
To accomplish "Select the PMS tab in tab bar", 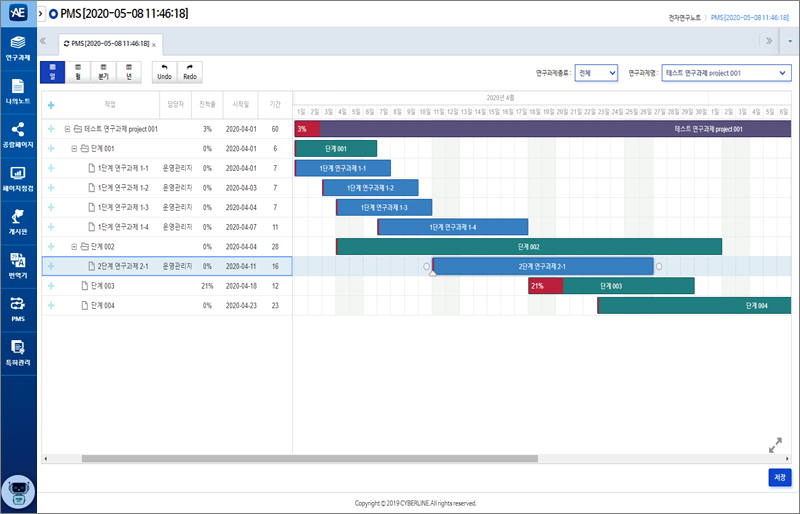I will click(110, 44).
